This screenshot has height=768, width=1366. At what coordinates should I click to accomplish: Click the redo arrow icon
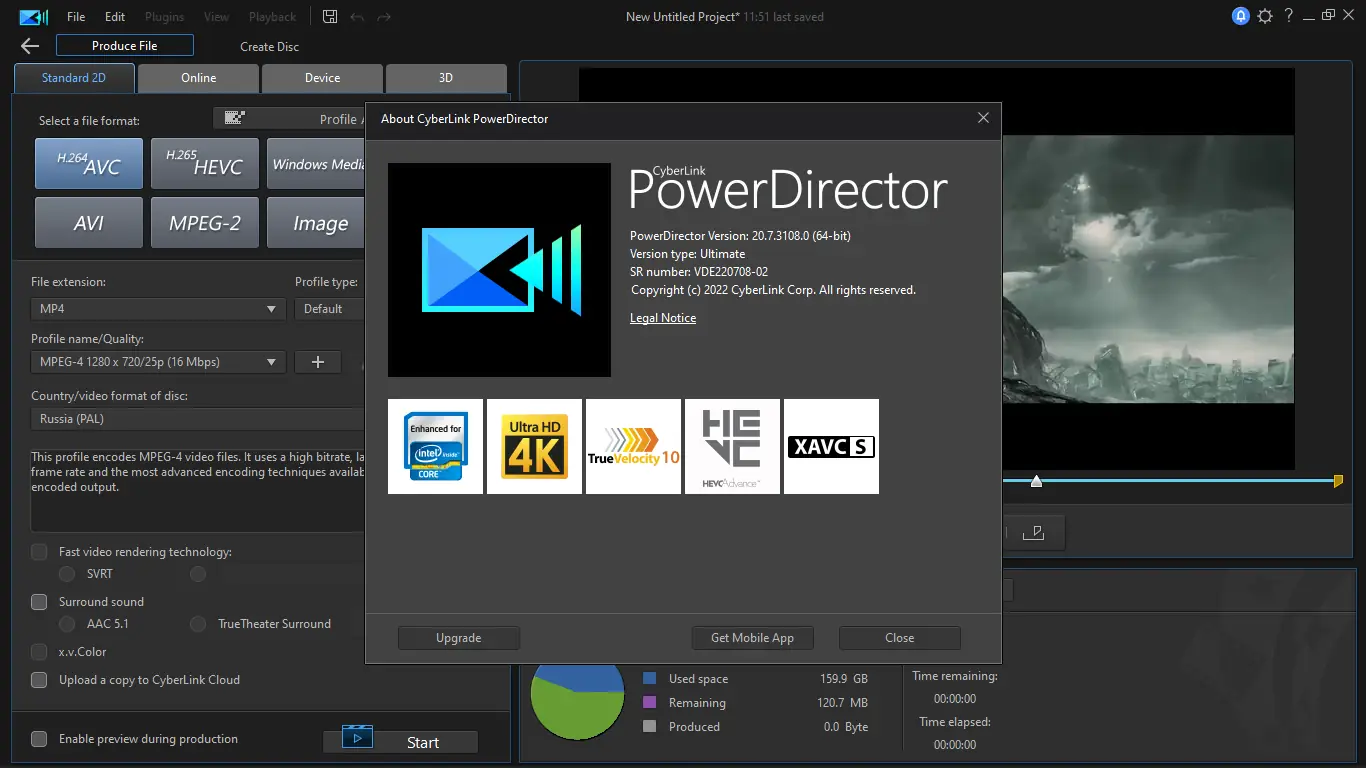tap(384, 17)
